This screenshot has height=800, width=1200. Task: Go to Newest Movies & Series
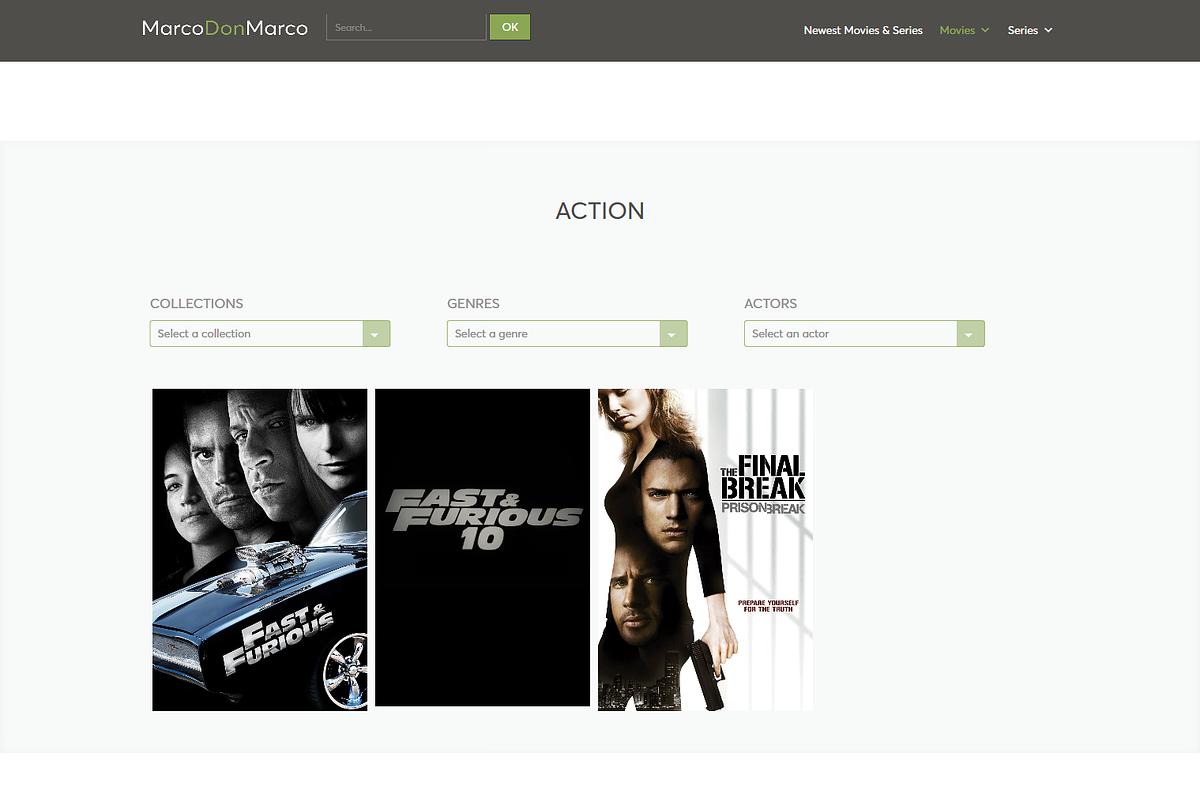863,30
